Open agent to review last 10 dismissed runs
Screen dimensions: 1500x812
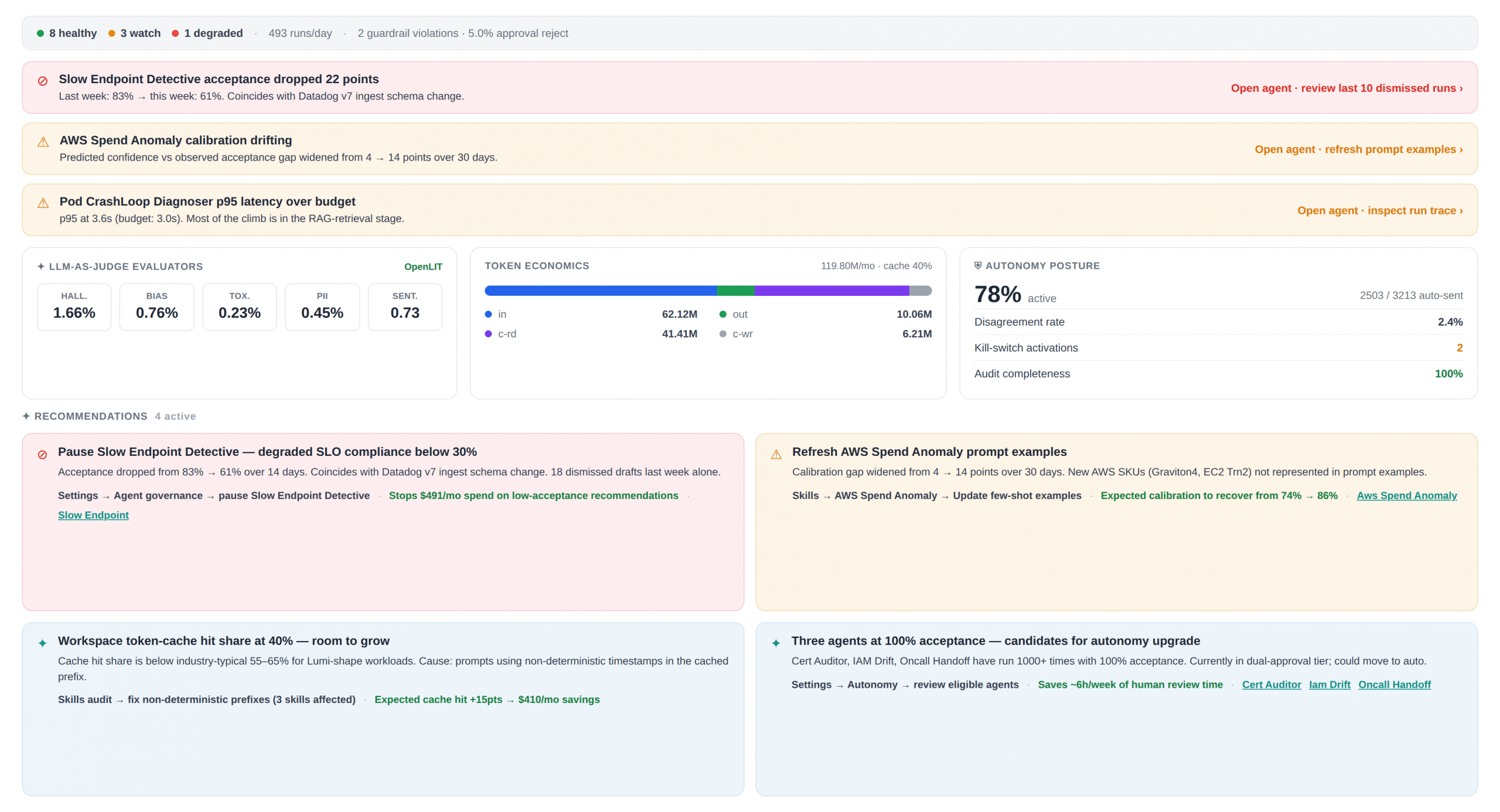1346,88
